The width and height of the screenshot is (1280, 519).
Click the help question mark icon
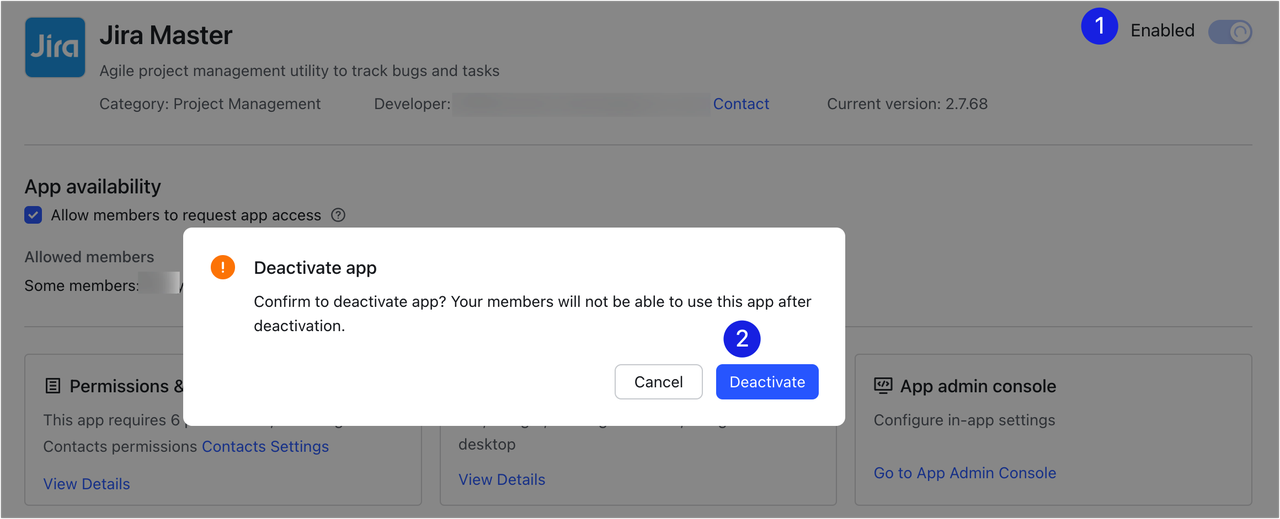pyautogui.click(x=338, y=215)
